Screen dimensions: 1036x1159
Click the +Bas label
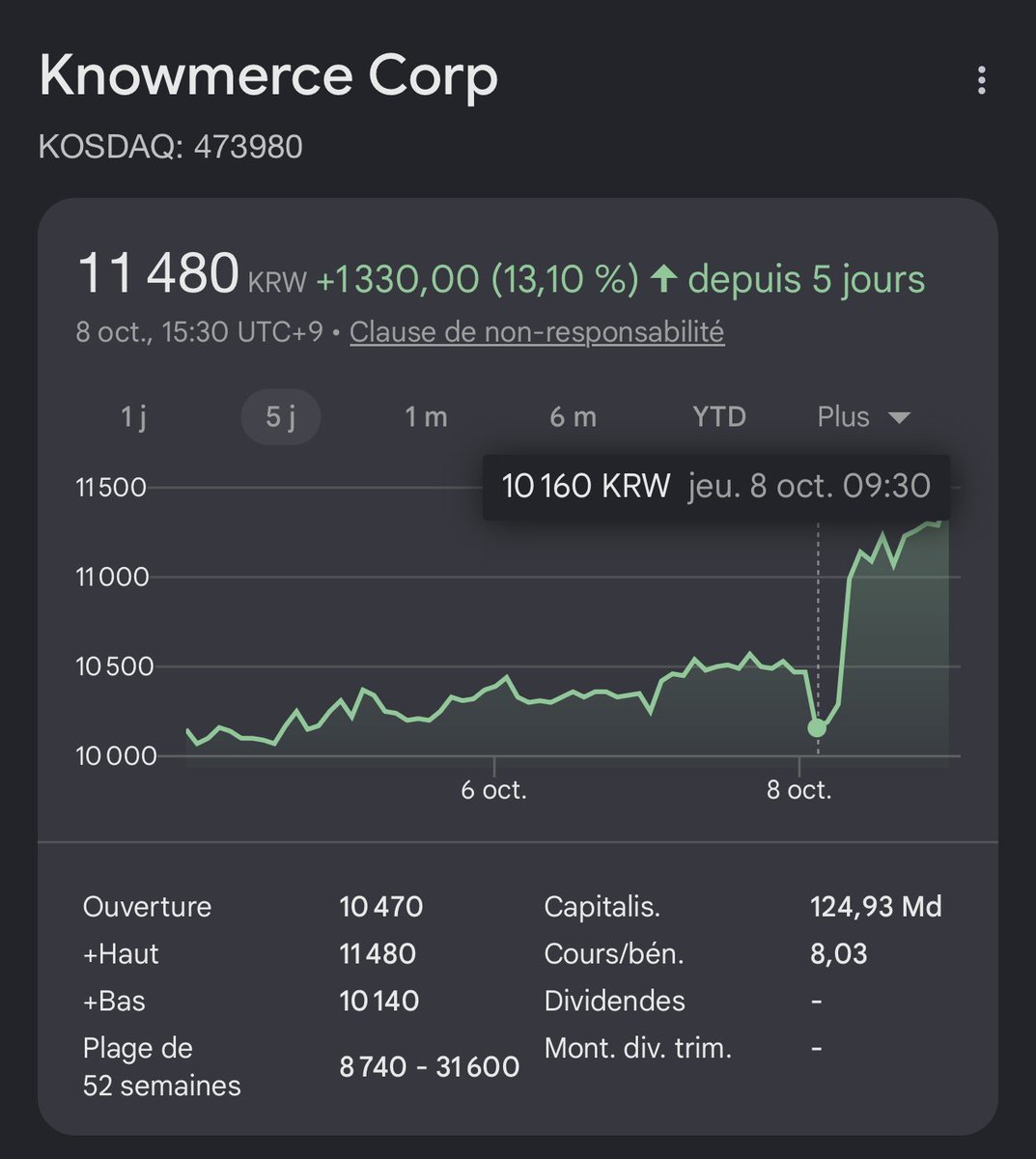(x=114, y=1001)
